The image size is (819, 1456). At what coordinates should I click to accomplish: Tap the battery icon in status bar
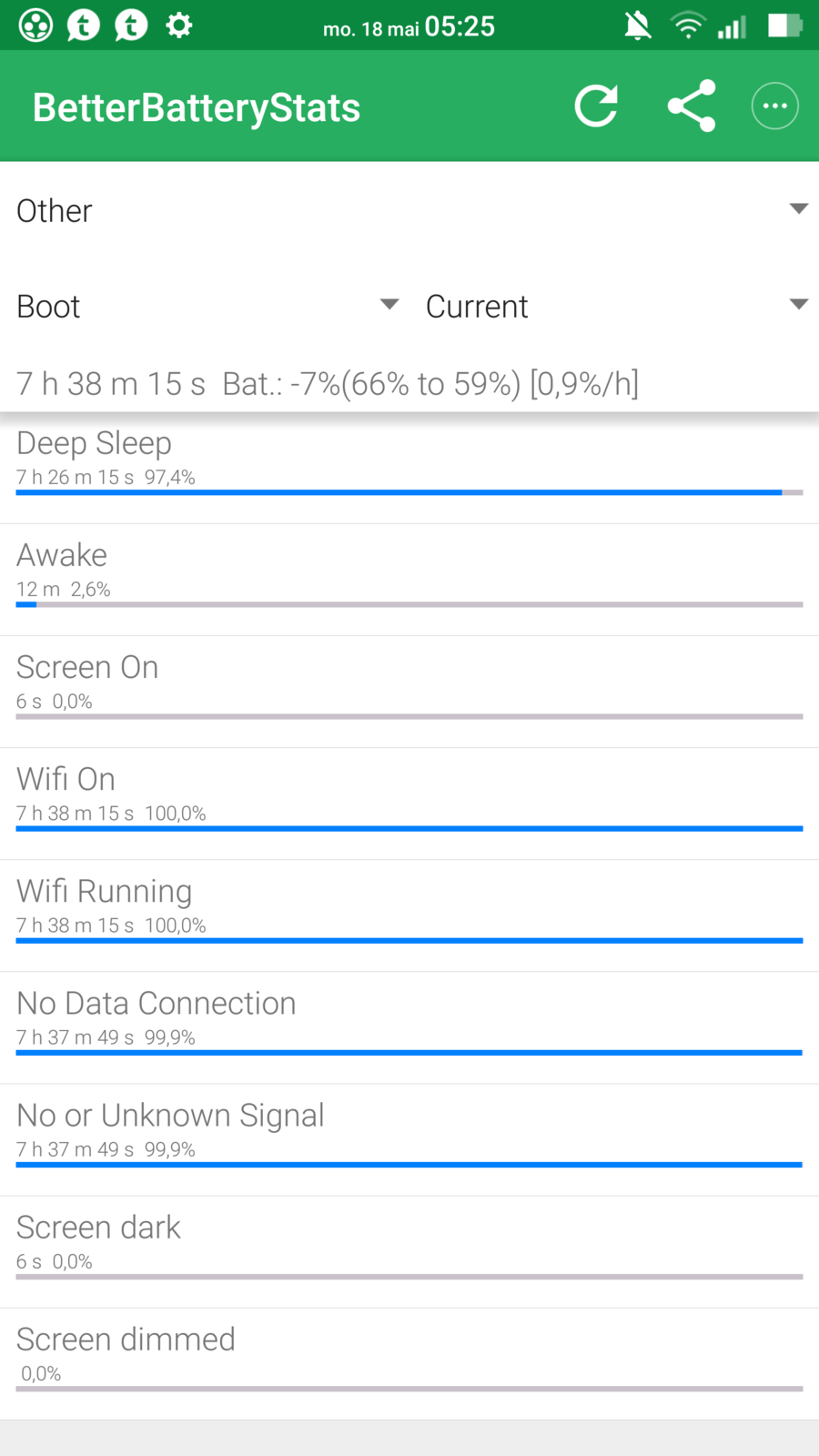[x=784, y=25]
